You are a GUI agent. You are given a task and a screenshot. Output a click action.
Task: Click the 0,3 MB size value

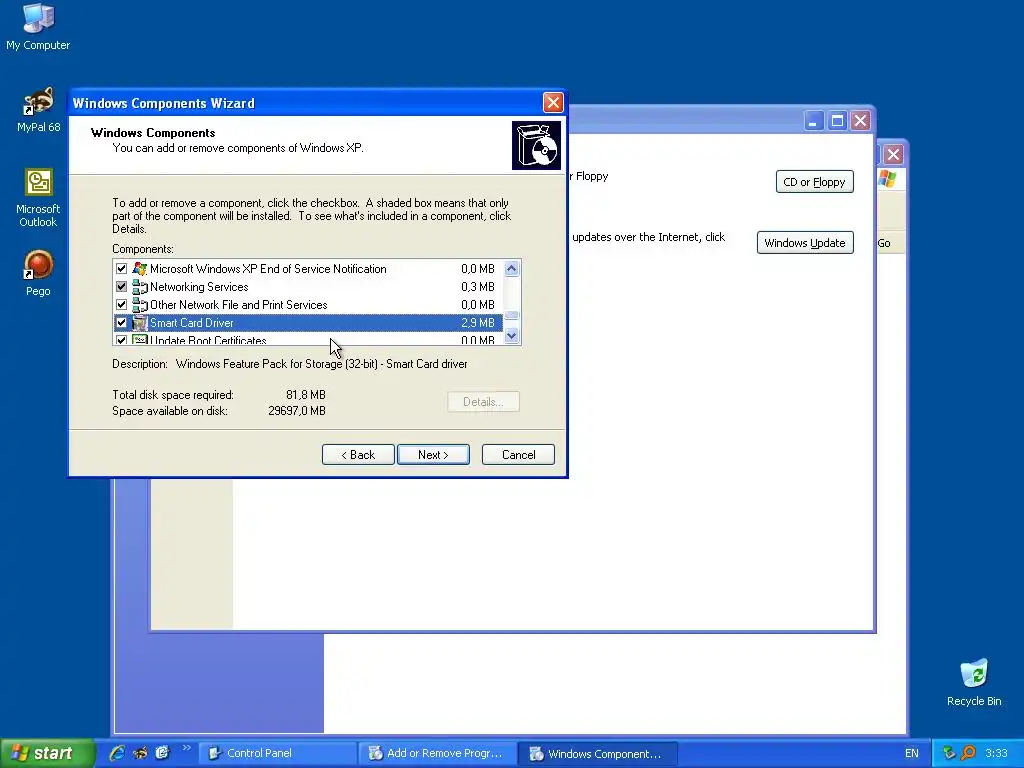pos(477,287)
